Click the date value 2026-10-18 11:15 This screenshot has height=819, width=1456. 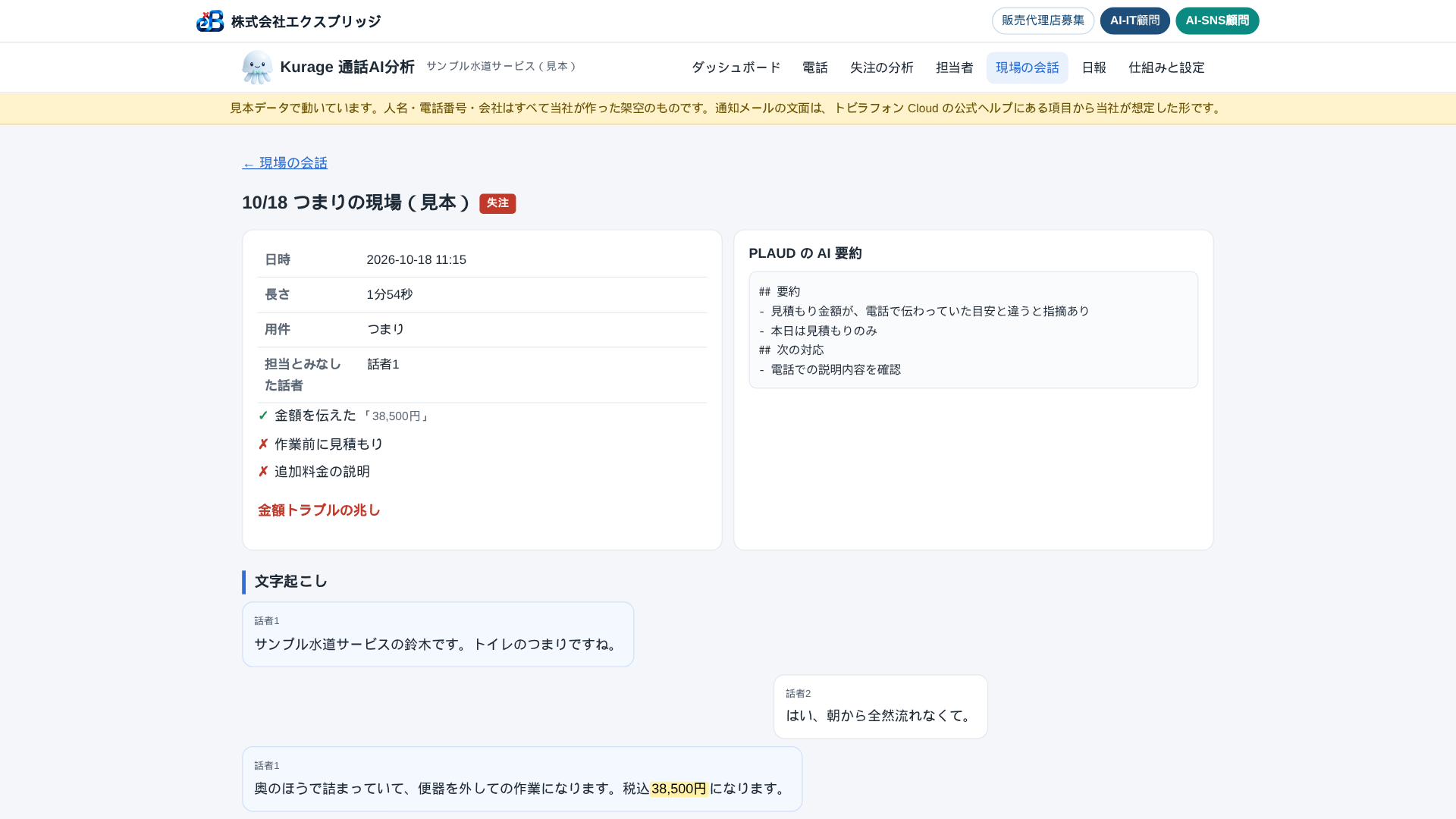click(416, 259)
